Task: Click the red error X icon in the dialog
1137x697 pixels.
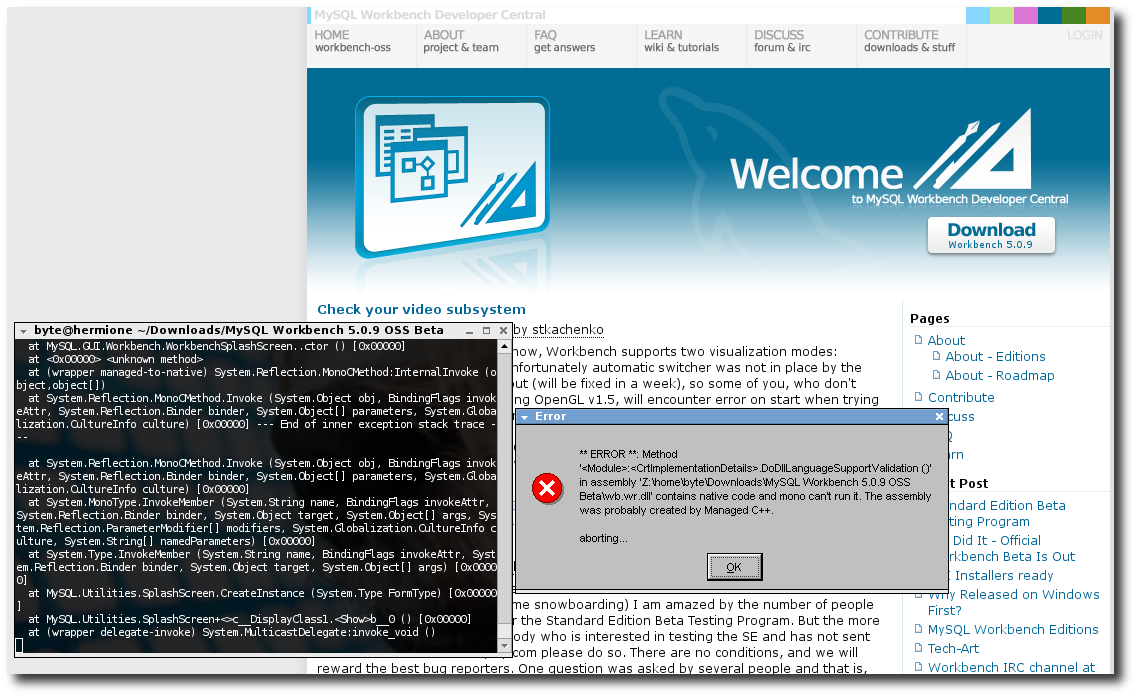Action: click(547, 489)
